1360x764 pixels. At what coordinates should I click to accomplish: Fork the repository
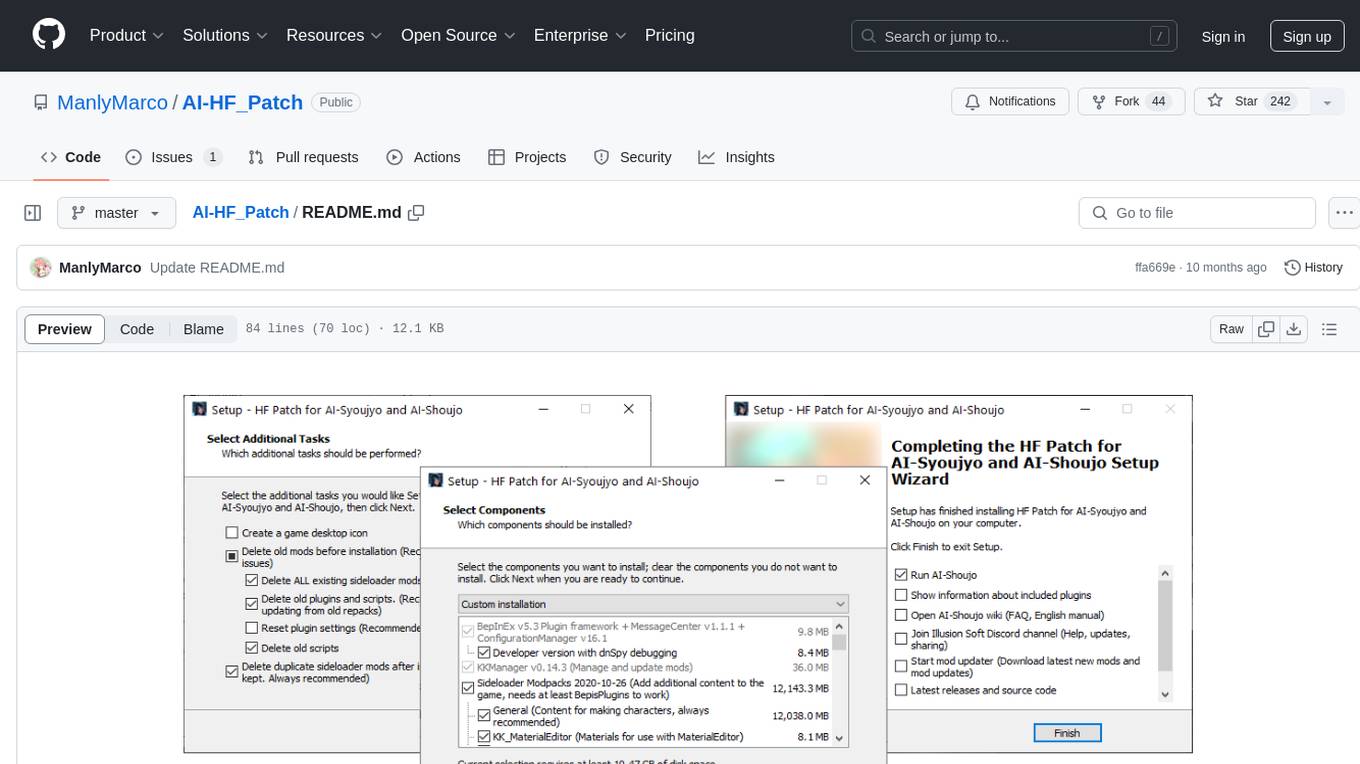click(1131, 102)
